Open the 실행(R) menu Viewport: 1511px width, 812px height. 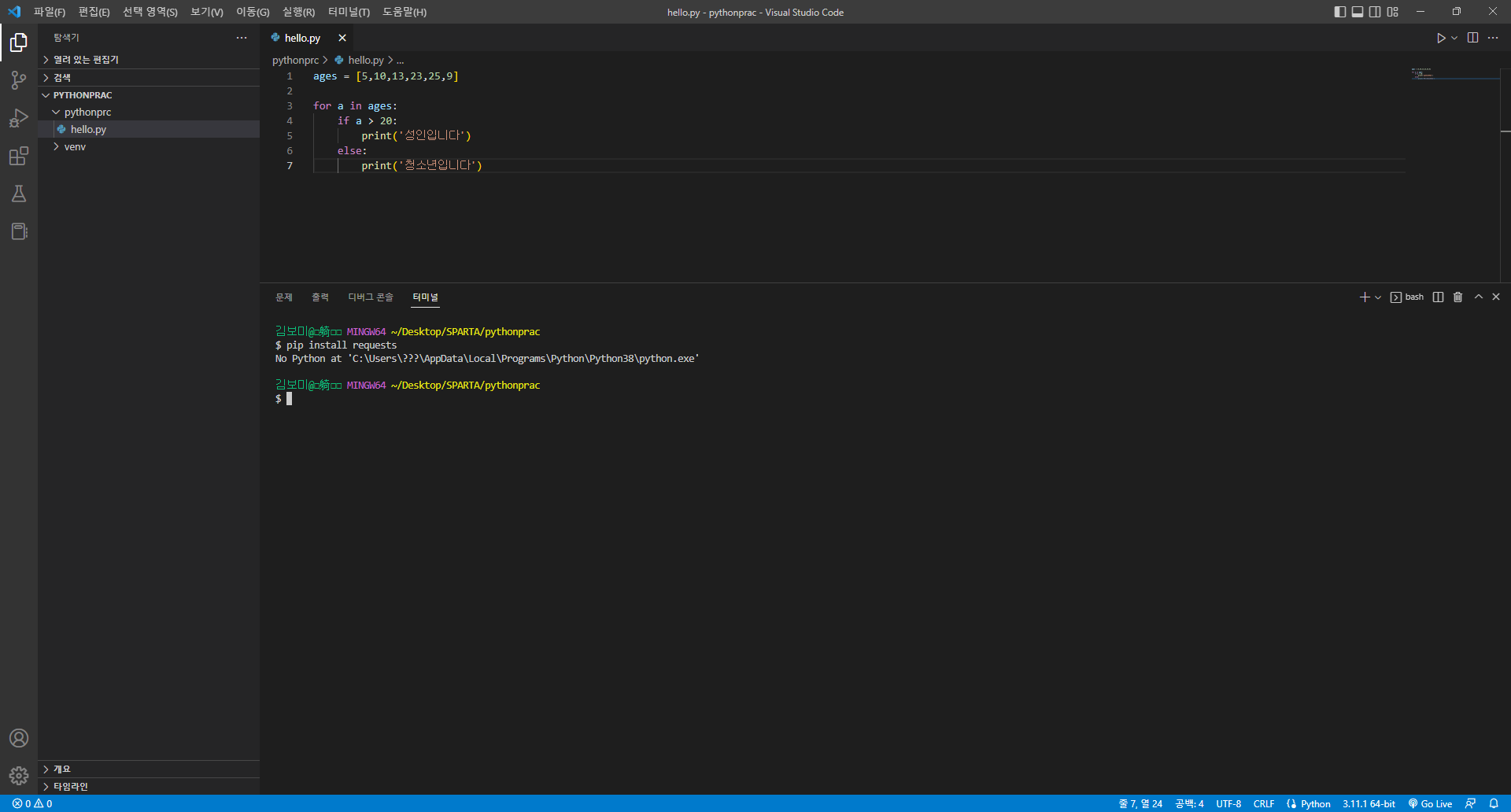click(298, 12)
